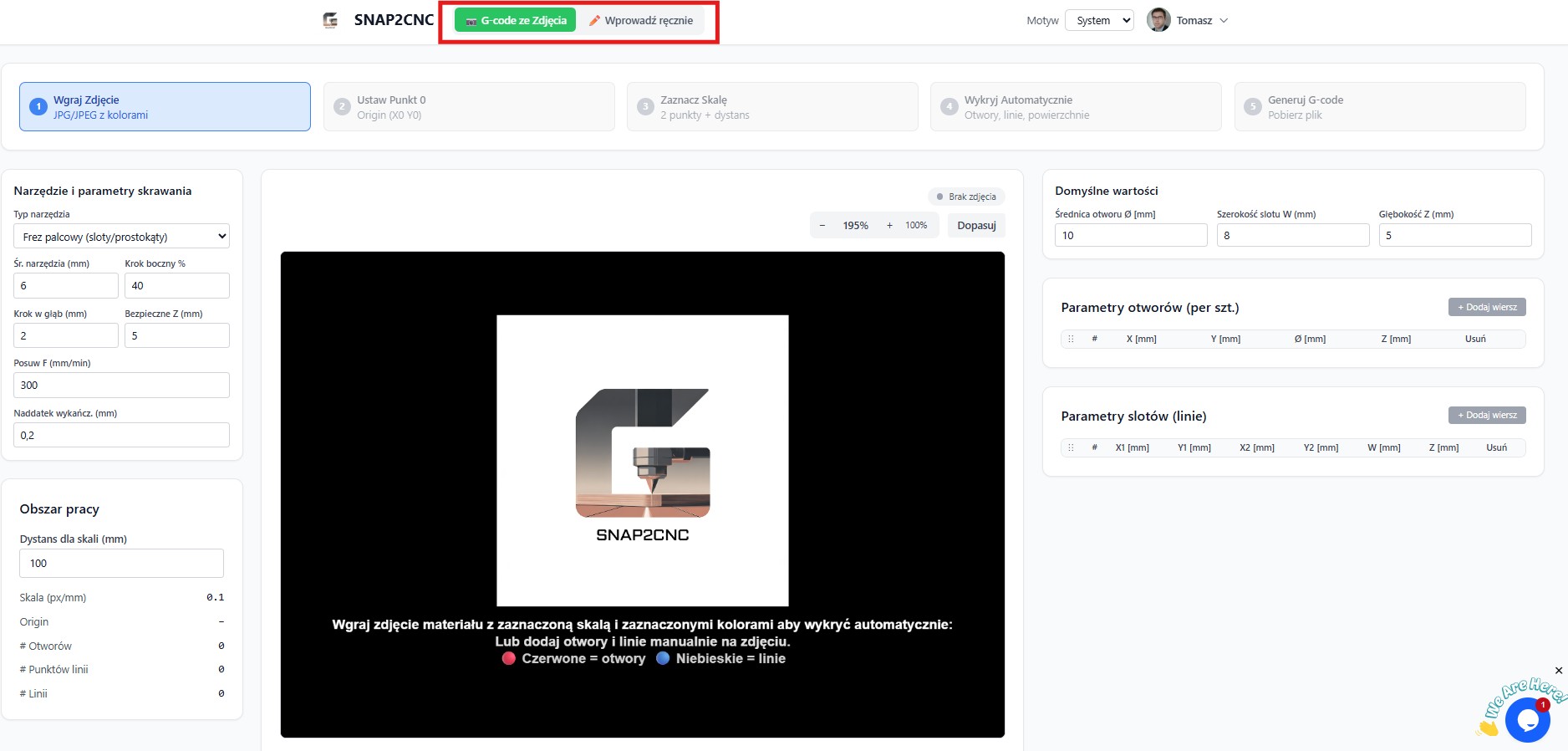Zoom in with the plus icon
Screen dimensions: 1568x751
(x=889, y=225)
